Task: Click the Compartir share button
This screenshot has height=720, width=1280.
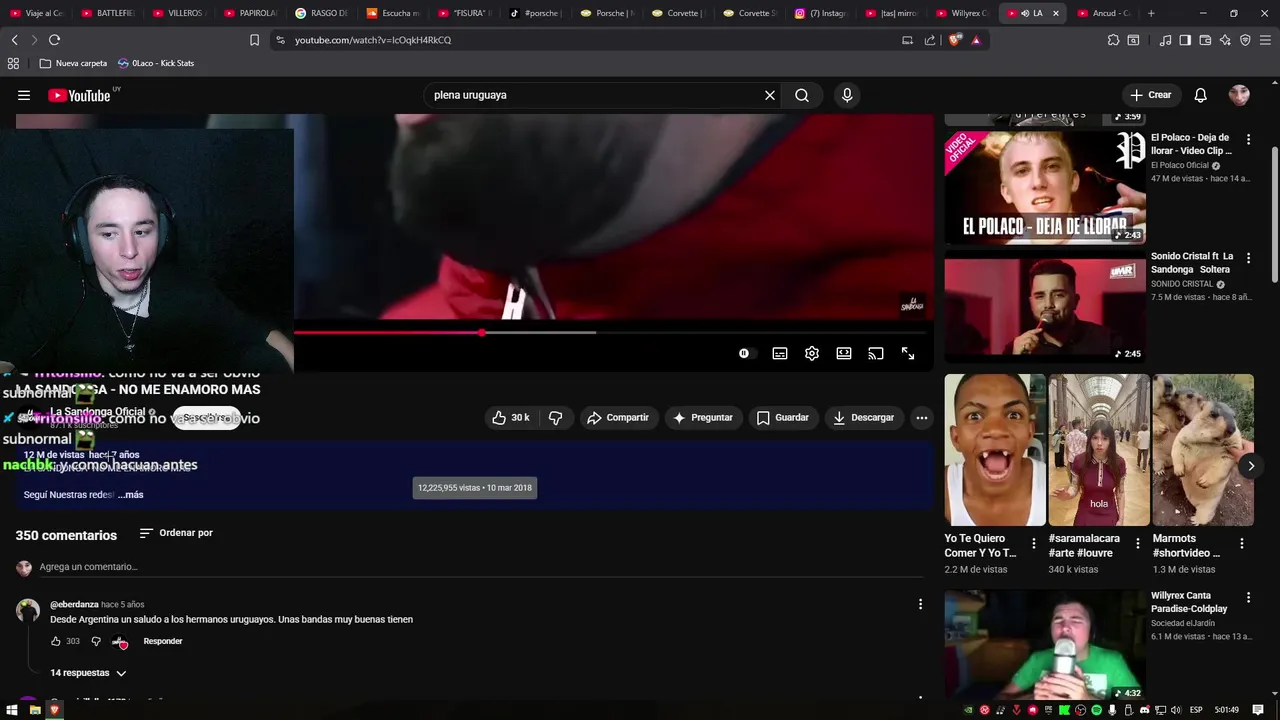Action: (618, 417)
